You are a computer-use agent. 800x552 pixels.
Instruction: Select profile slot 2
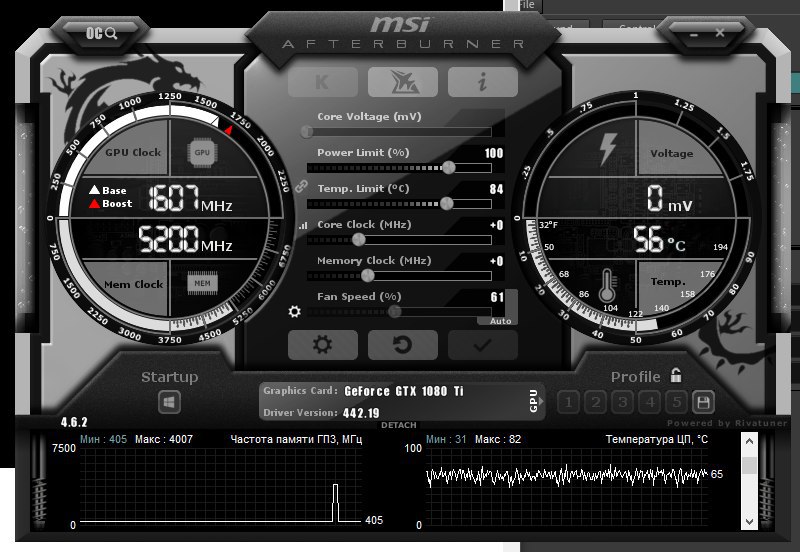(x=595, y=402)
